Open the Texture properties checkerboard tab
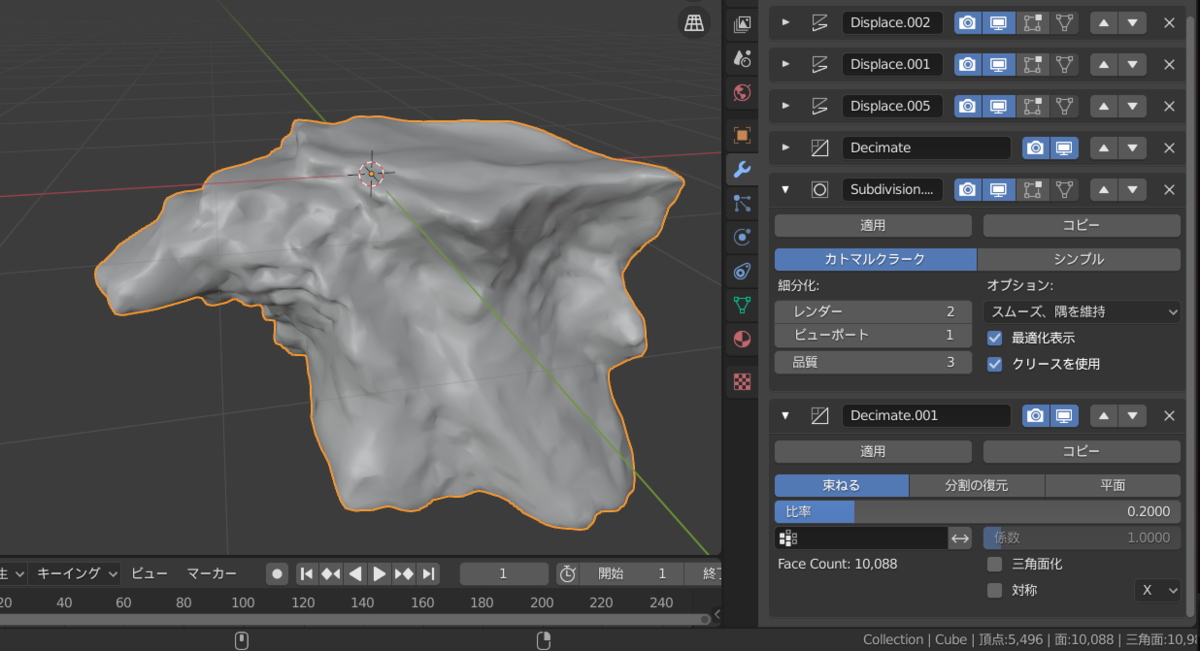Image resolution: width=1200 pixels, height=651 pixels. 742,381
